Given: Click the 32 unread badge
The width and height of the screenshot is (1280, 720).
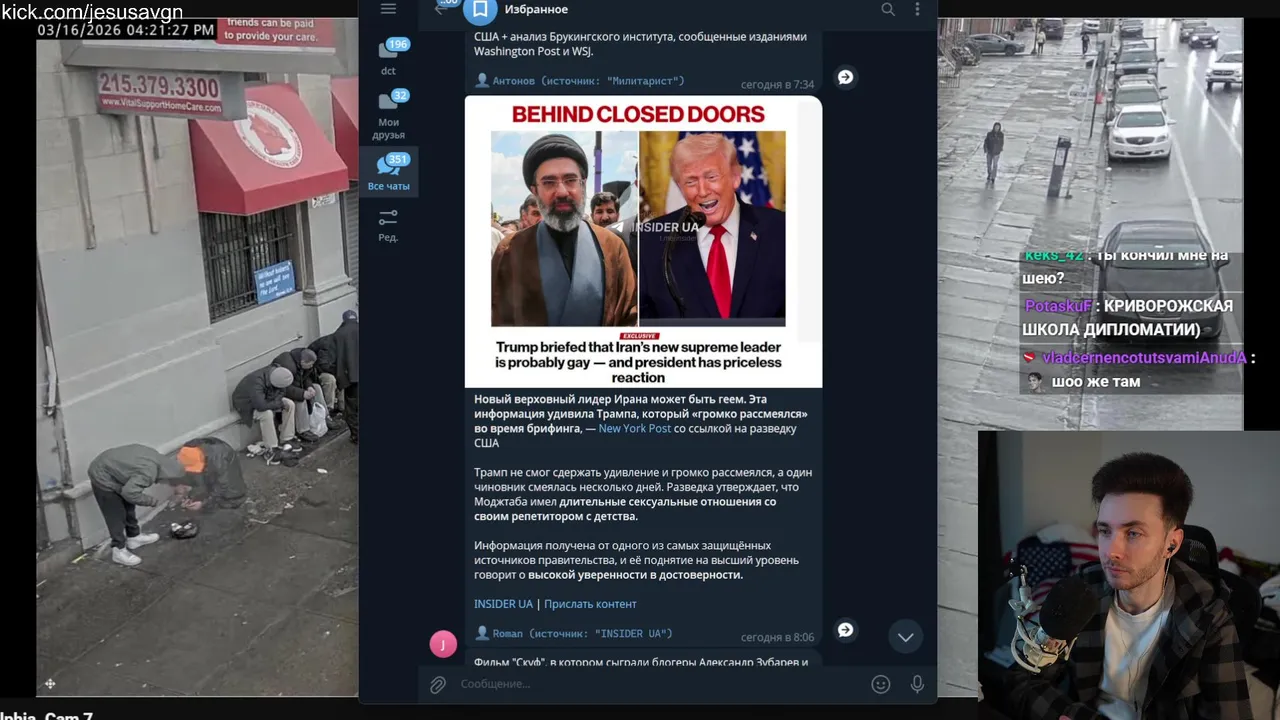Looking at the screenshot, I should click(x=400, y=96).
